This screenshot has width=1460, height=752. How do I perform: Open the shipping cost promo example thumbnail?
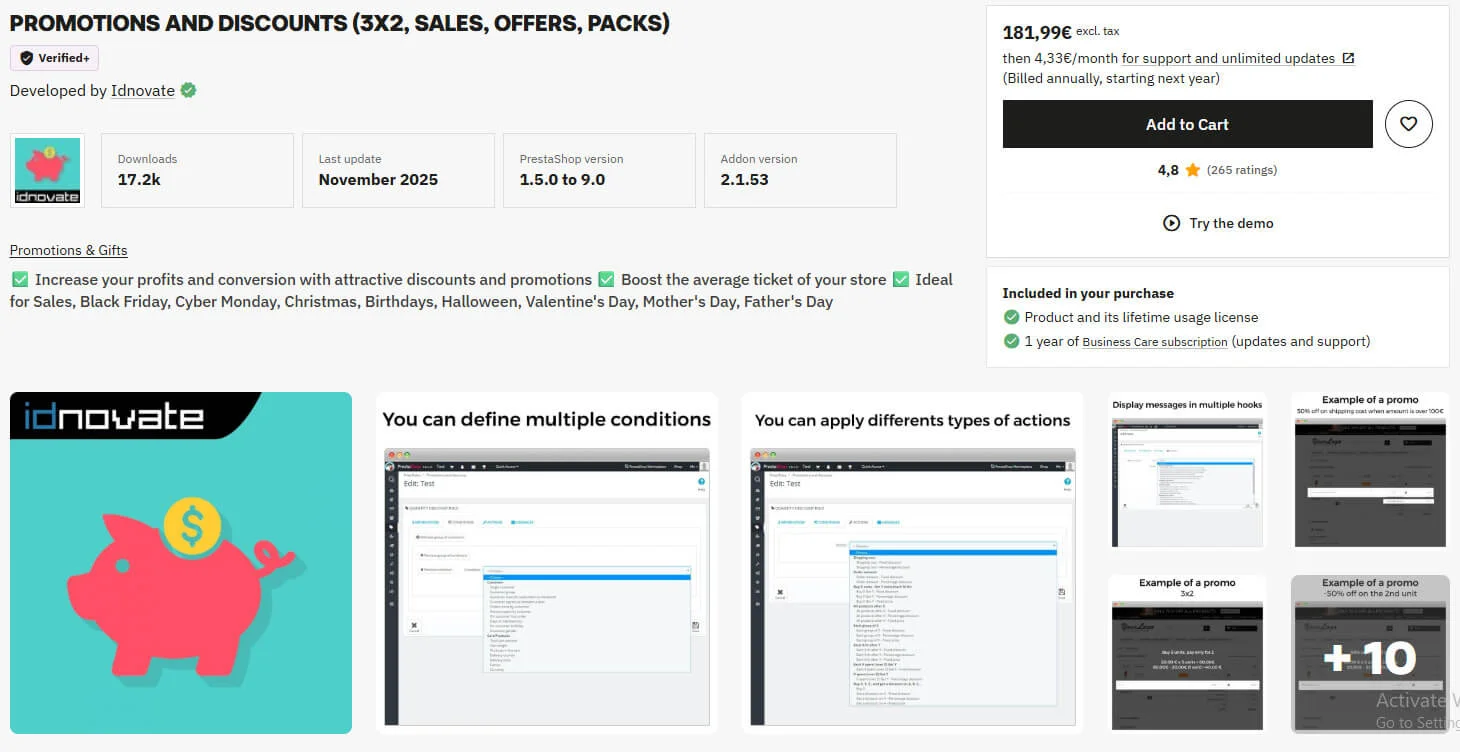1369,471
